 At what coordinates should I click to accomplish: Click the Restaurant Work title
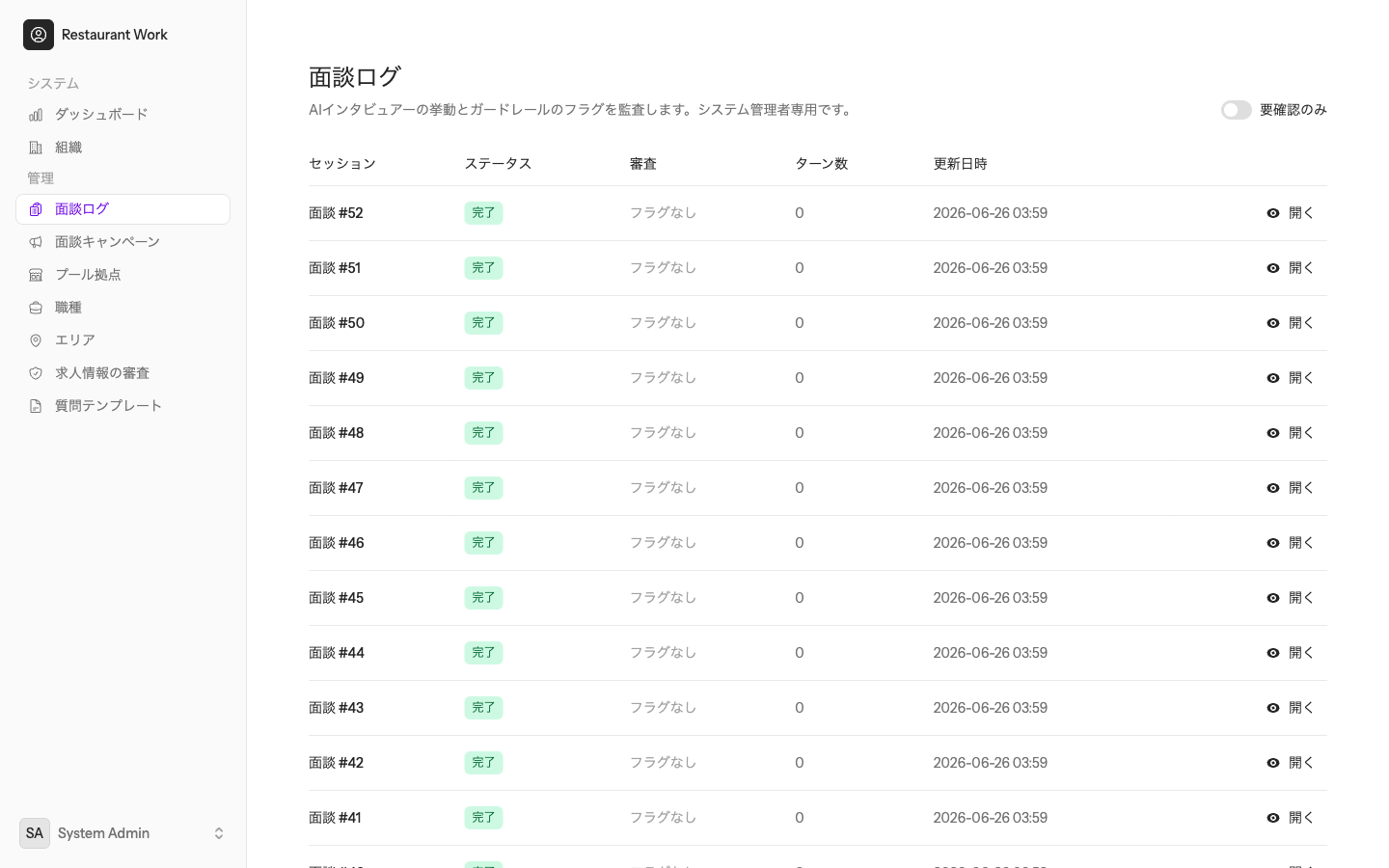tap(115, 35)
